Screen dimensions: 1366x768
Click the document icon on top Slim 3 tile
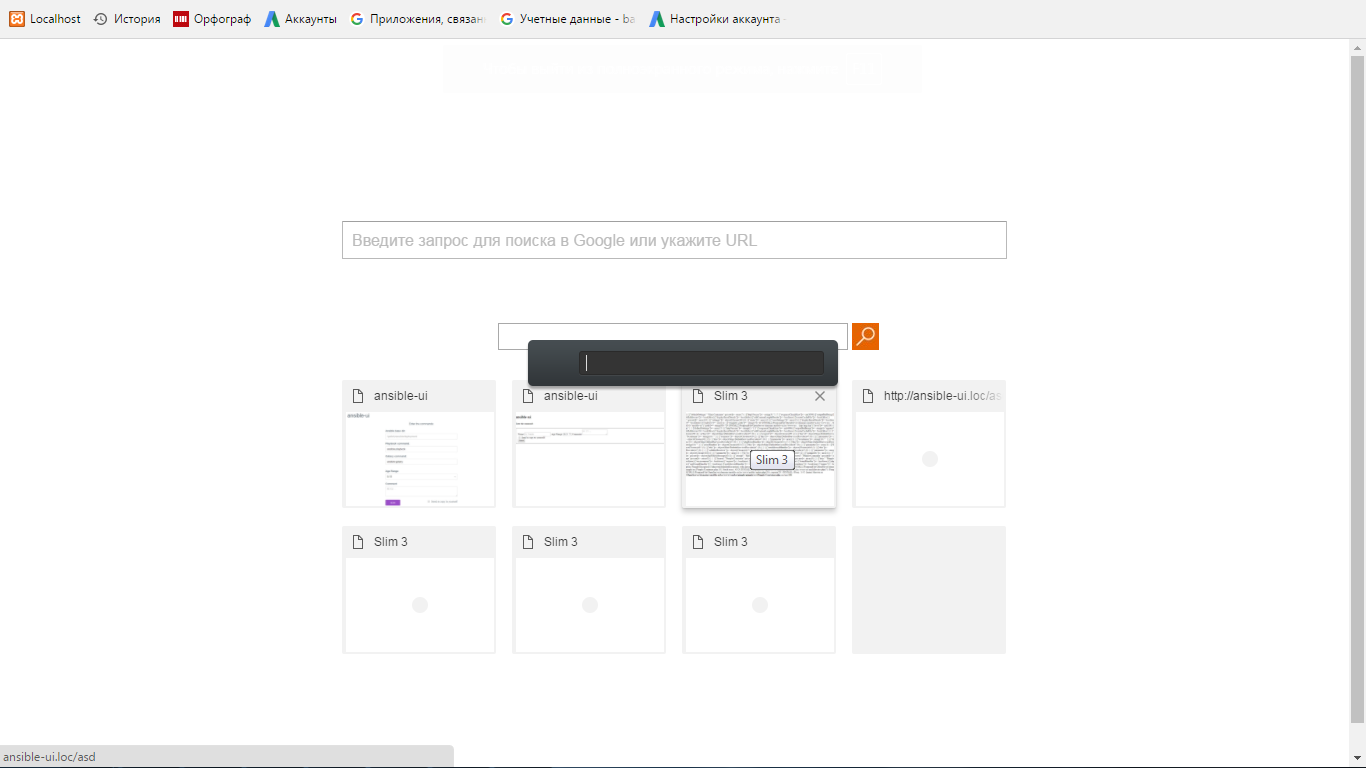pyautogui.click(x=697, y=395)
